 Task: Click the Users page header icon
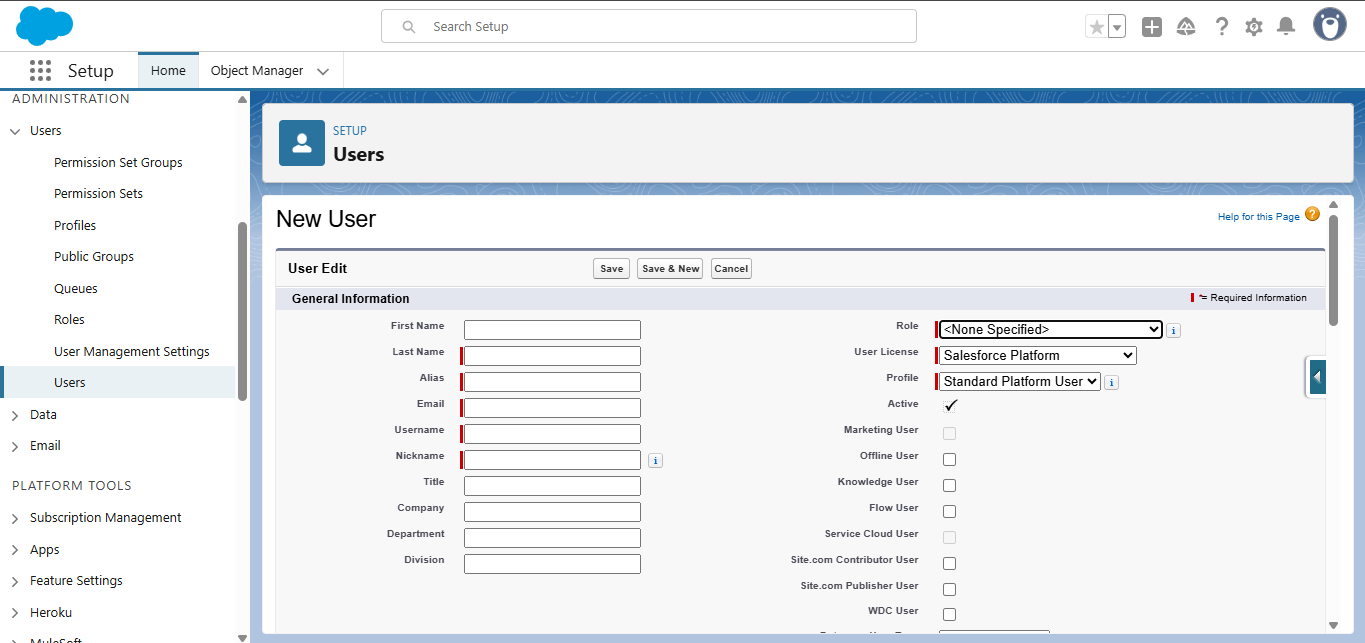pos(302,143)
